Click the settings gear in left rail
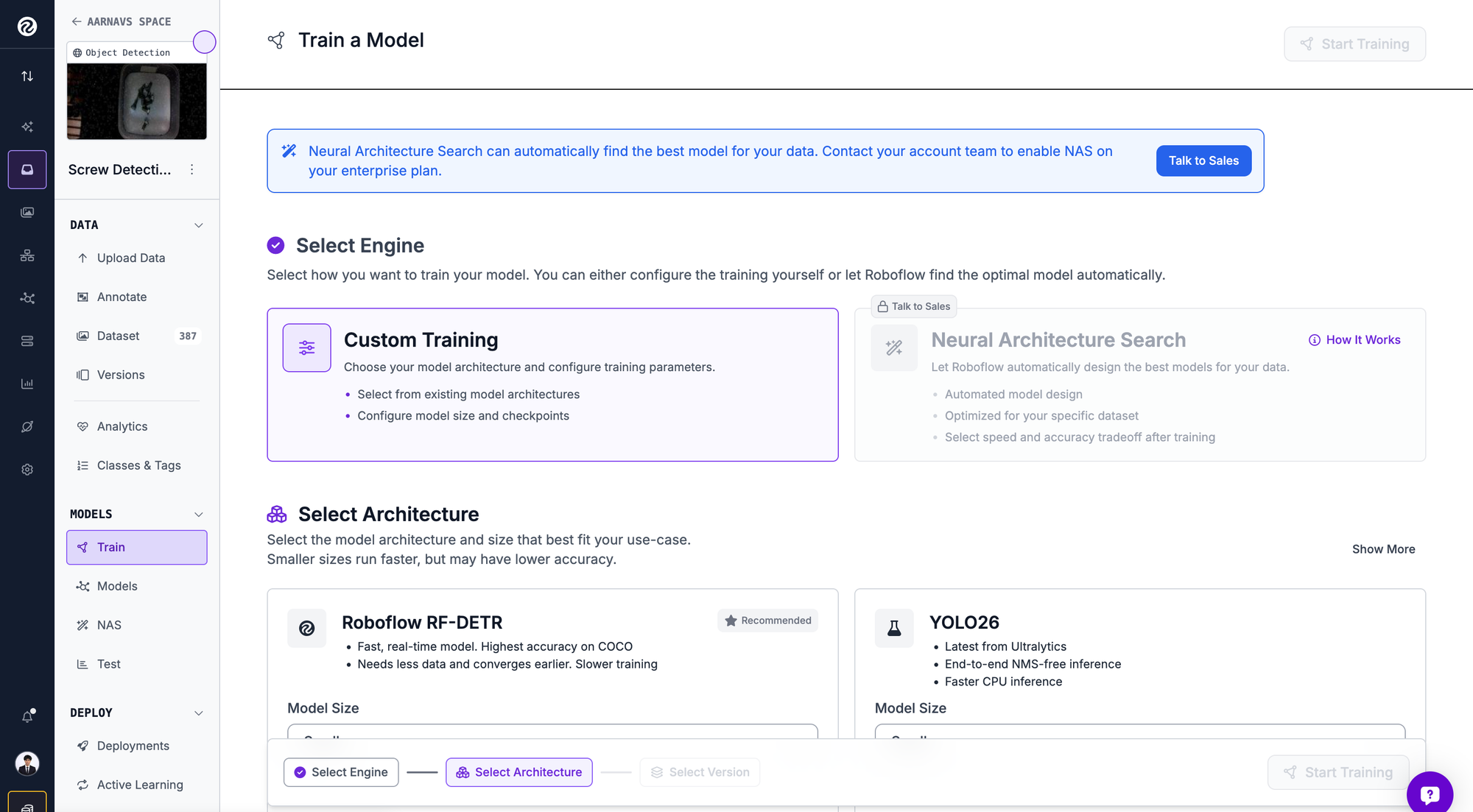Image resolution: width=1473 pixels, height=812 pixels. coord(27,470)
